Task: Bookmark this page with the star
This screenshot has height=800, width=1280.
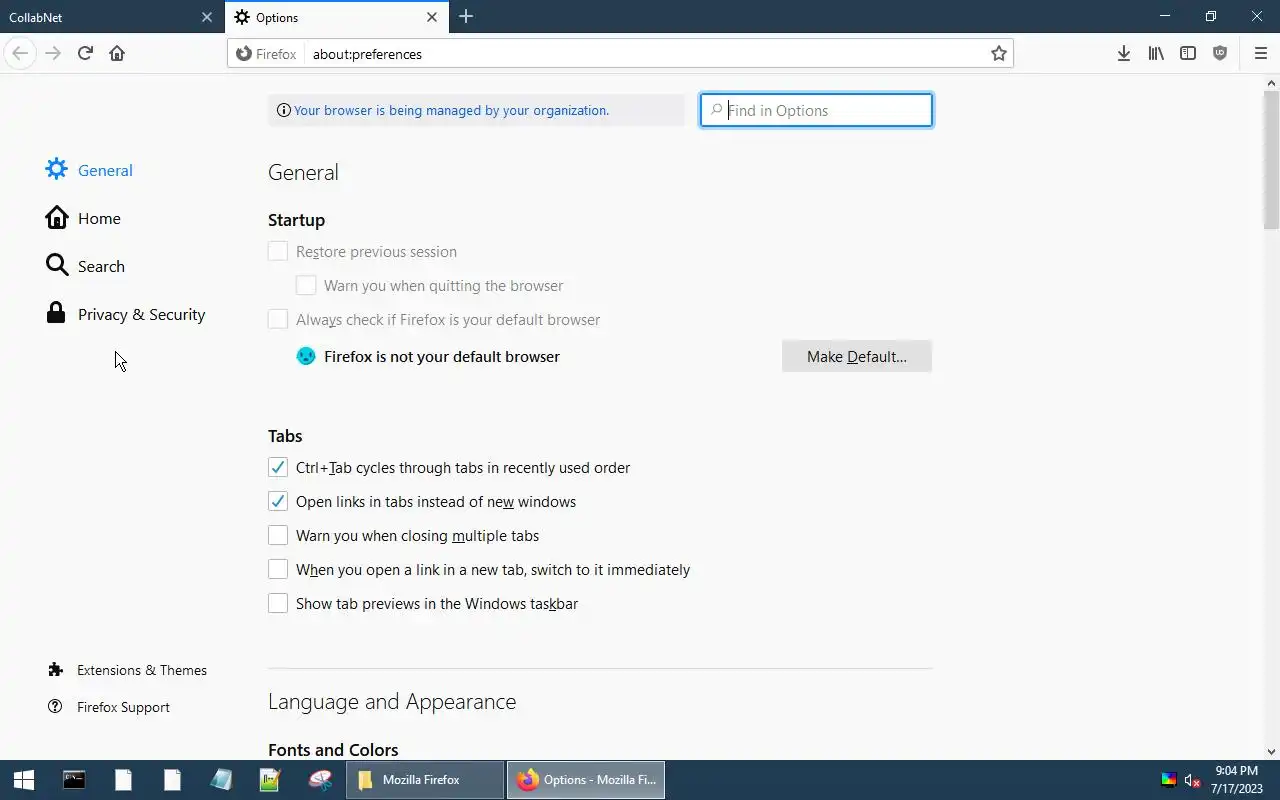Action: click(x=998, y=54)
